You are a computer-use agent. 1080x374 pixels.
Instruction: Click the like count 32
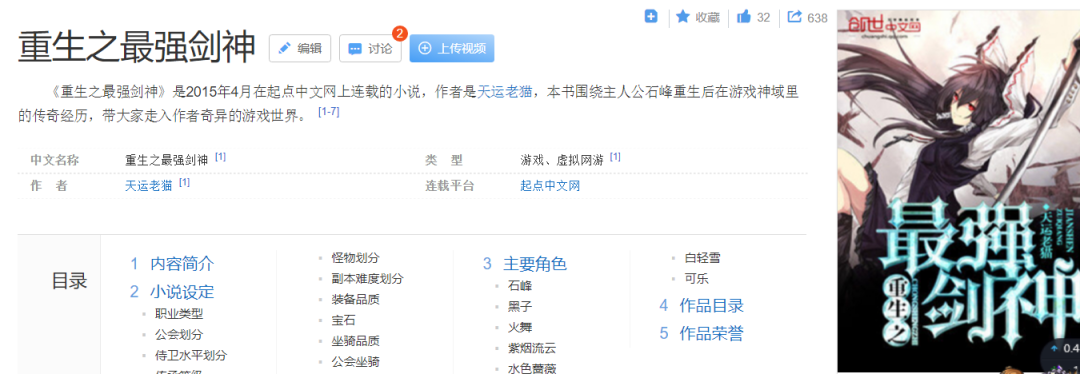[763, 18]
